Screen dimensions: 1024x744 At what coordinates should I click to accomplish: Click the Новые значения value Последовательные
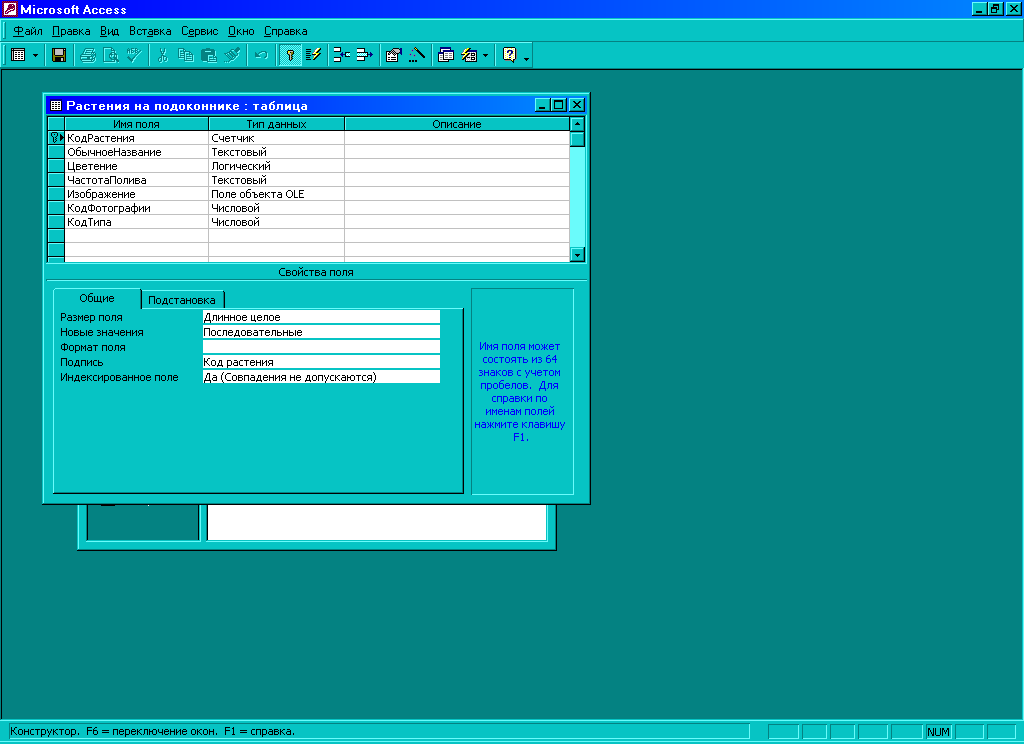coord(321,332)
